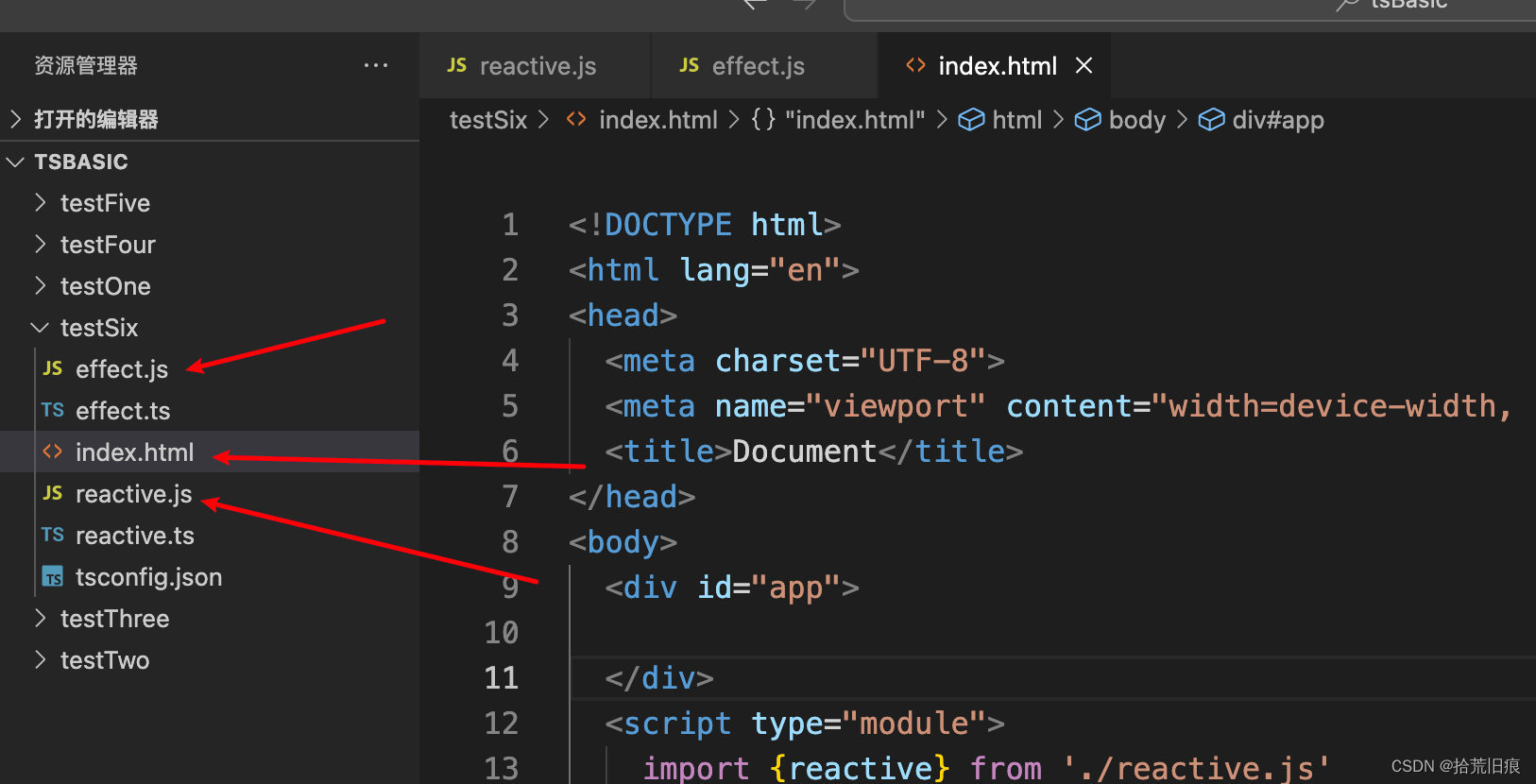Select the index.html tab
Viewport: 1536px width, 784px height.
point(994,65)
